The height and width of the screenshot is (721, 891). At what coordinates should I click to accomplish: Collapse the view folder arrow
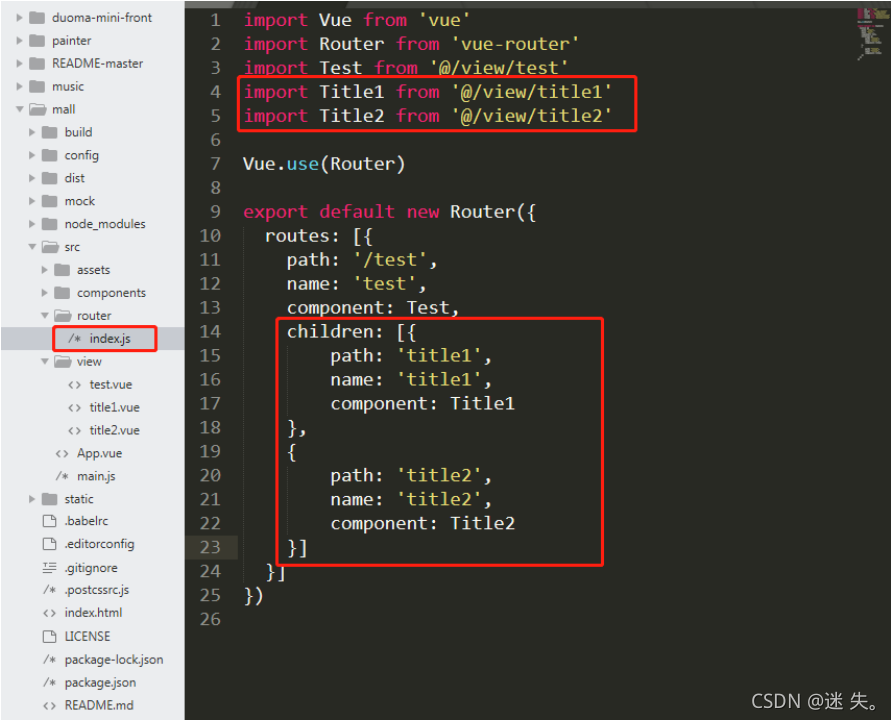(x=44, y=361)
